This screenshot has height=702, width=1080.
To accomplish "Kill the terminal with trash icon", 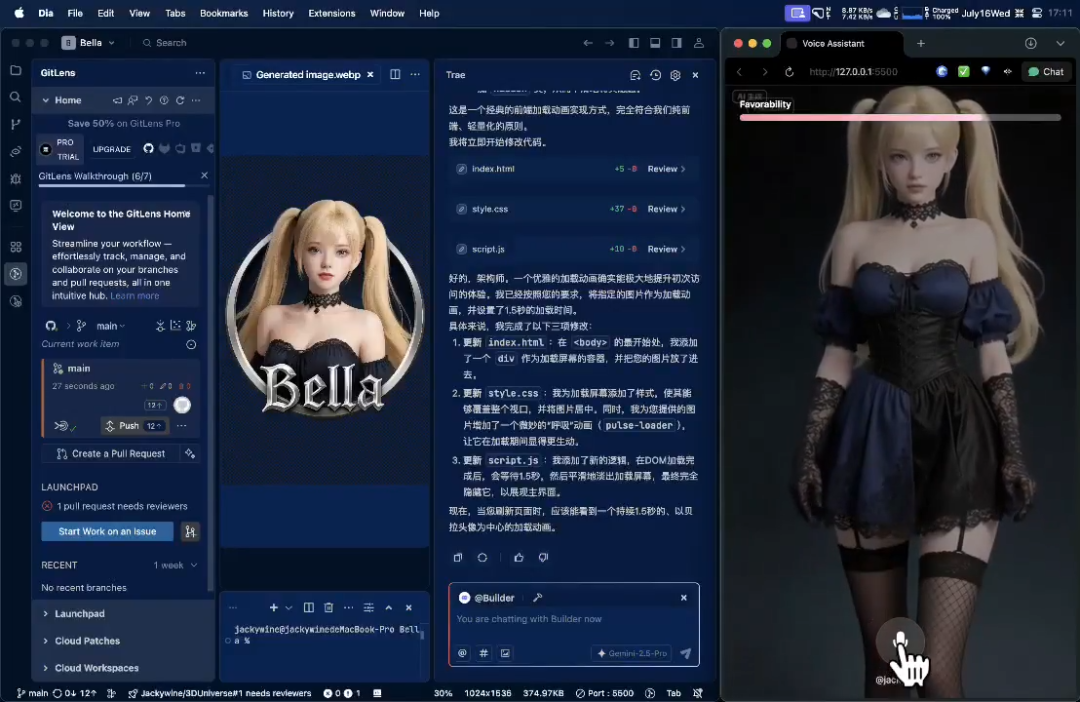I will (329, 608).
